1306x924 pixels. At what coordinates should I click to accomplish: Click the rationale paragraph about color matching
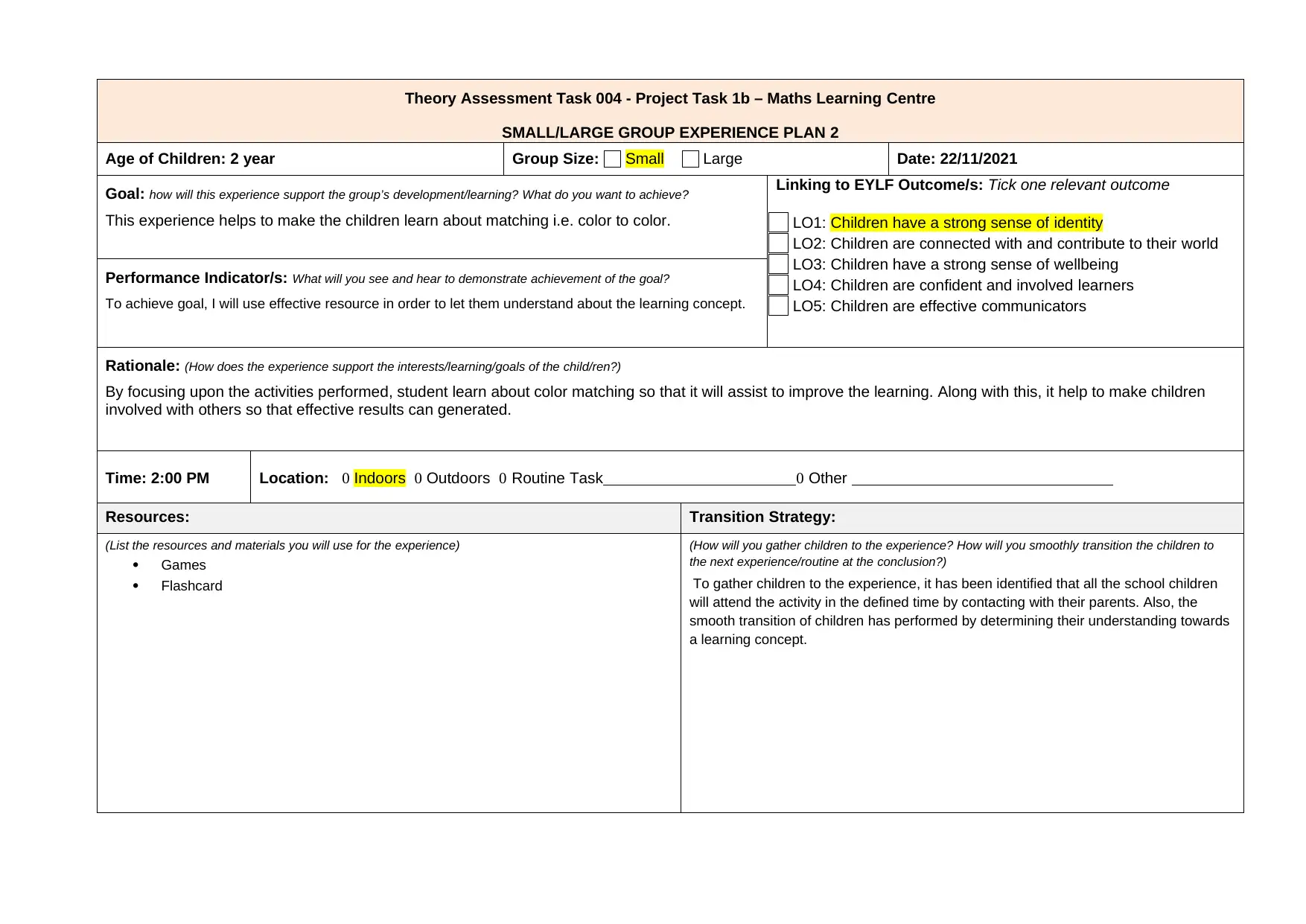tap(655, 401)
